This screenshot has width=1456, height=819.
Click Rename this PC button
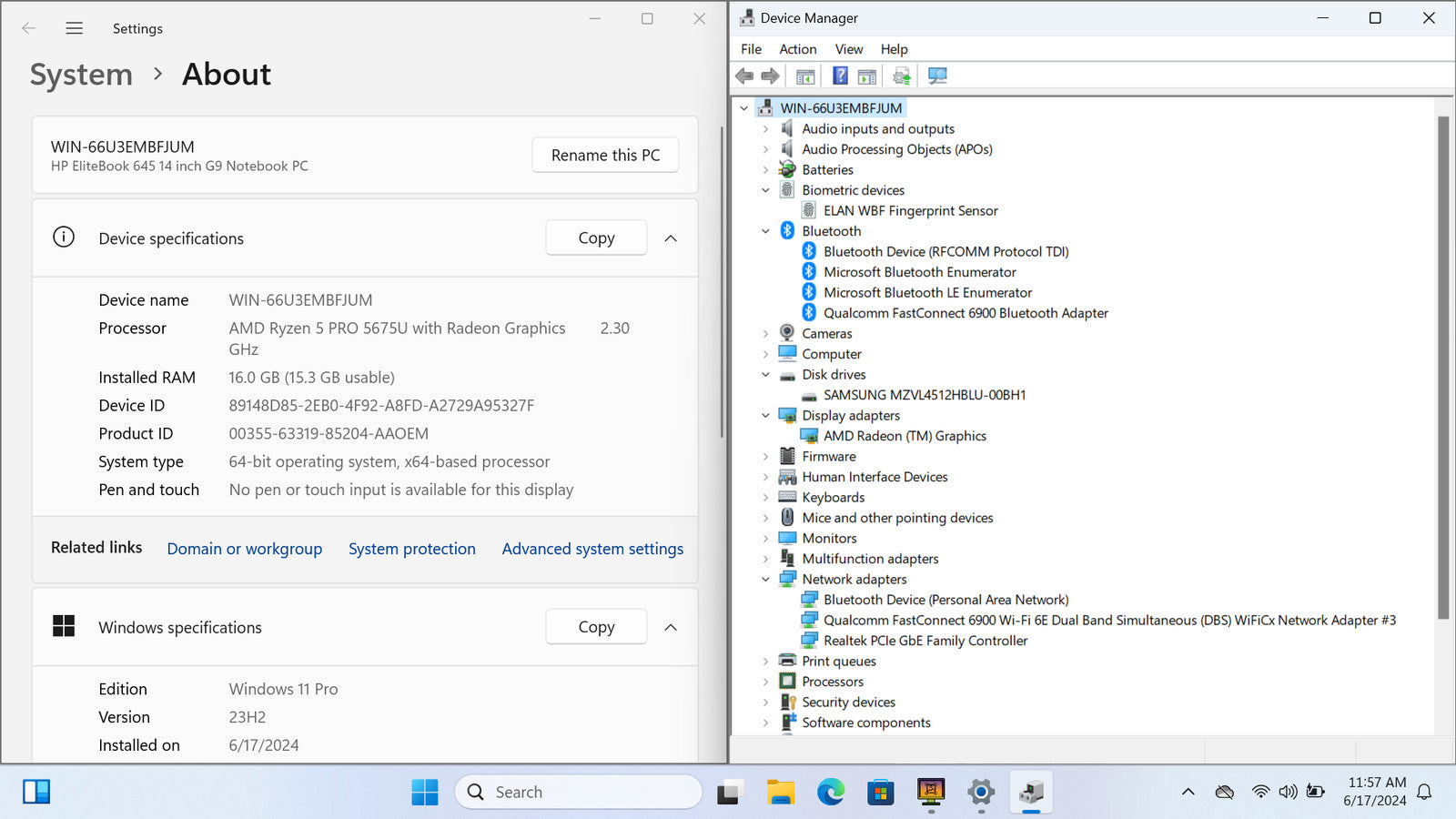(x=605, y=156)
